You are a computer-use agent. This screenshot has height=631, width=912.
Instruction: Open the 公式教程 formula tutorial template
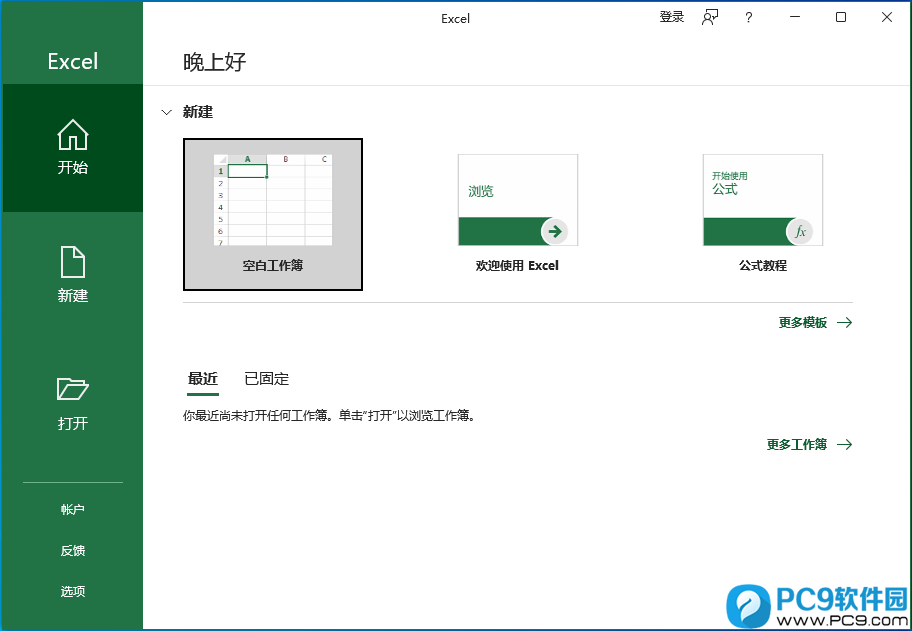tap(763, 214)
